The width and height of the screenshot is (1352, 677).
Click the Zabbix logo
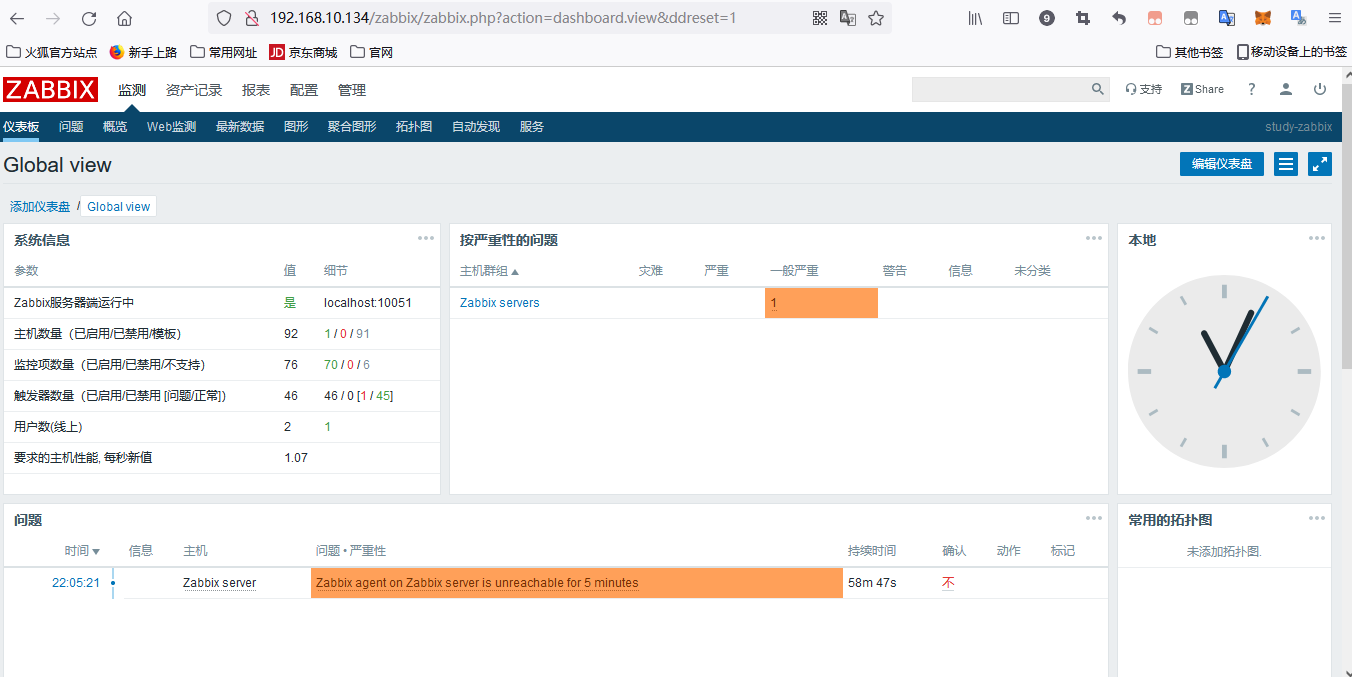(x=50, y=89)
